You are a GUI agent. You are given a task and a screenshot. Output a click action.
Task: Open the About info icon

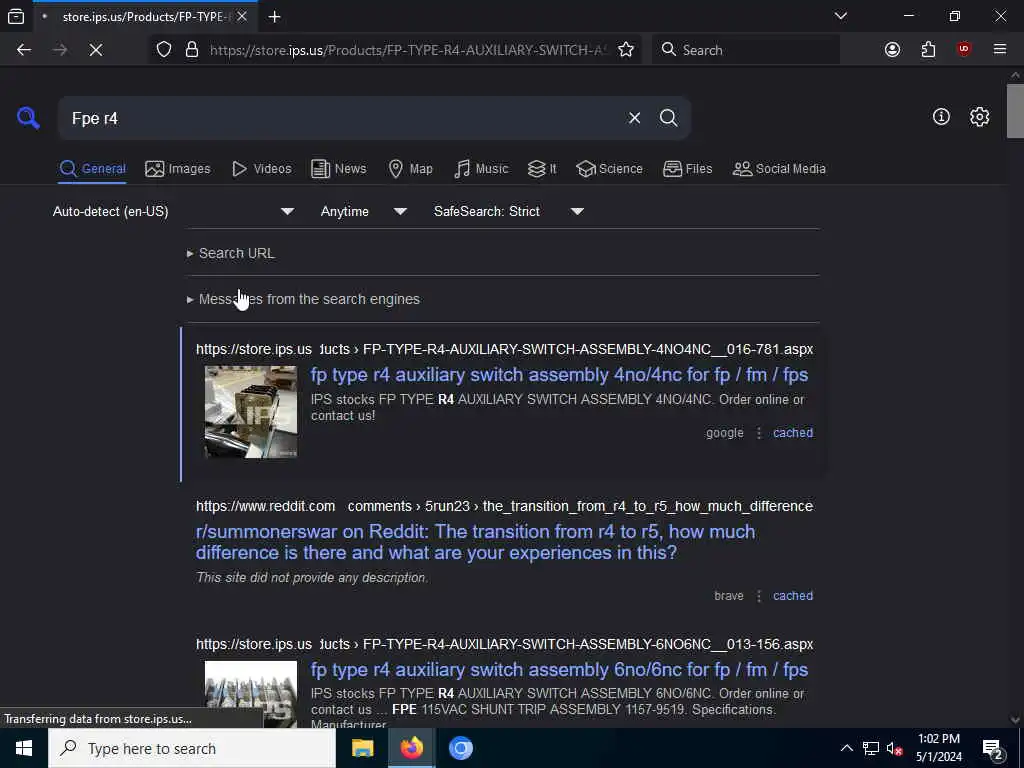[x=941, y=117]
